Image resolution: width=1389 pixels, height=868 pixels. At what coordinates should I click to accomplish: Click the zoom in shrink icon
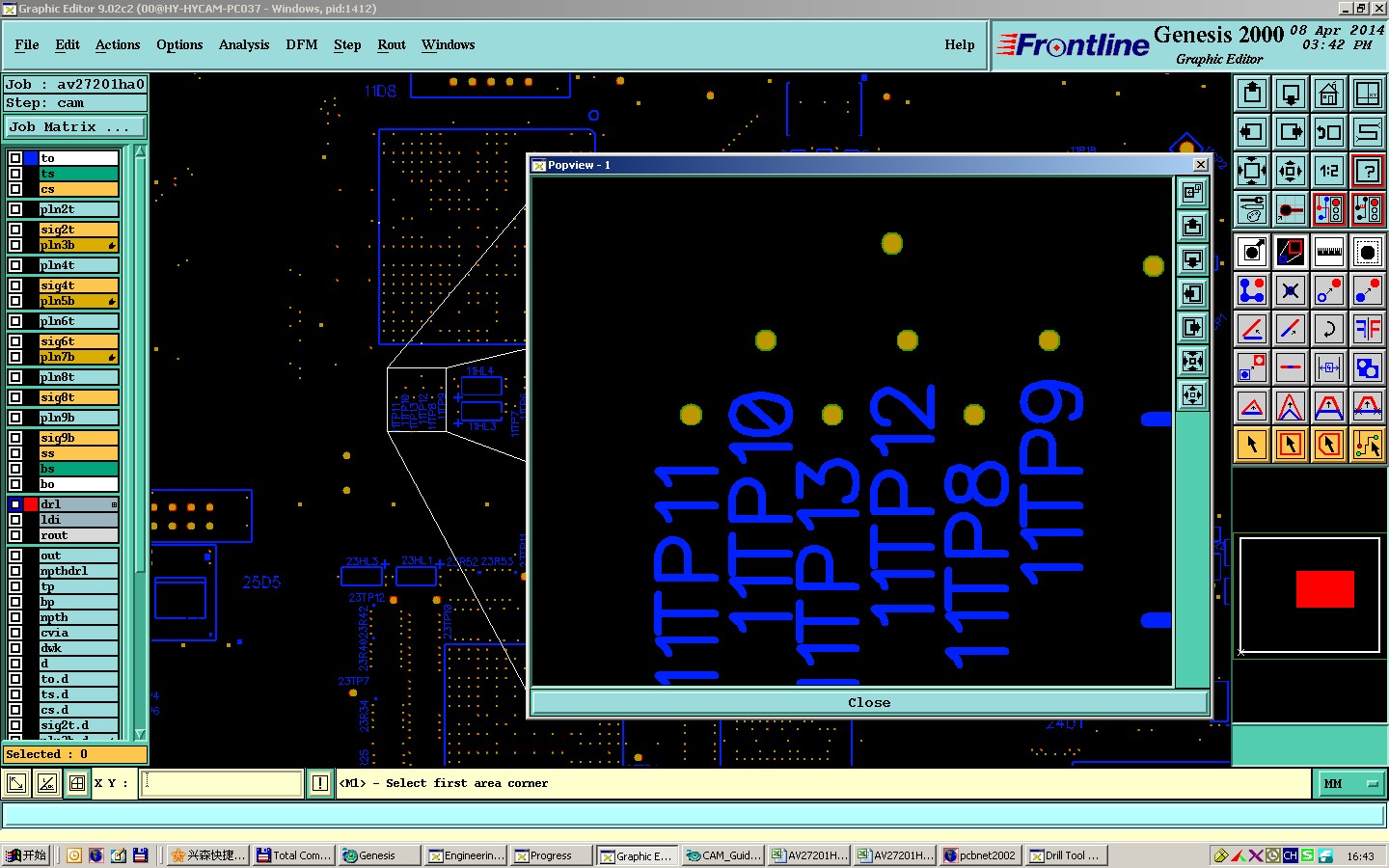(1291, 171)
